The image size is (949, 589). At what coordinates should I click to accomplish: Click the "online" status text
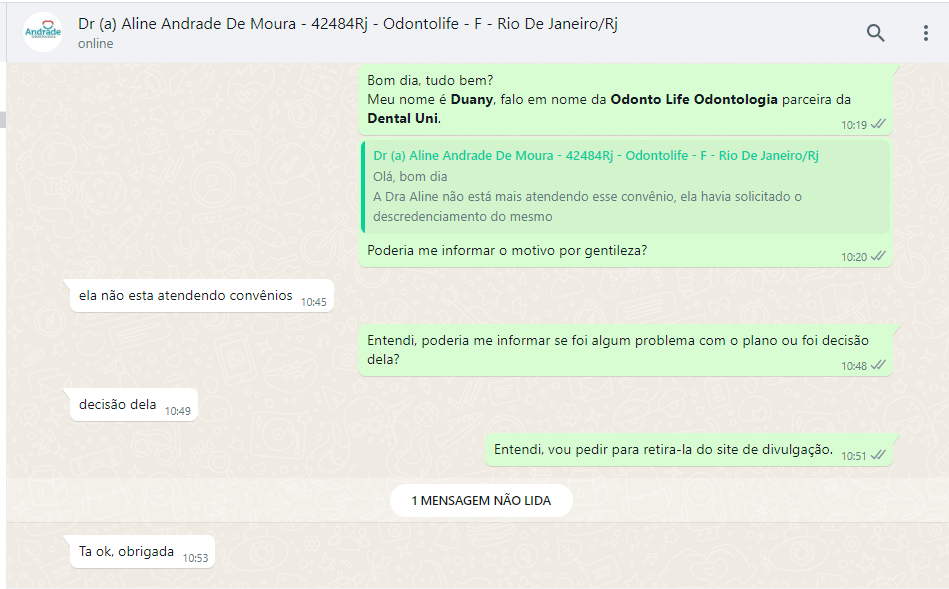click(x=96, y=44)
